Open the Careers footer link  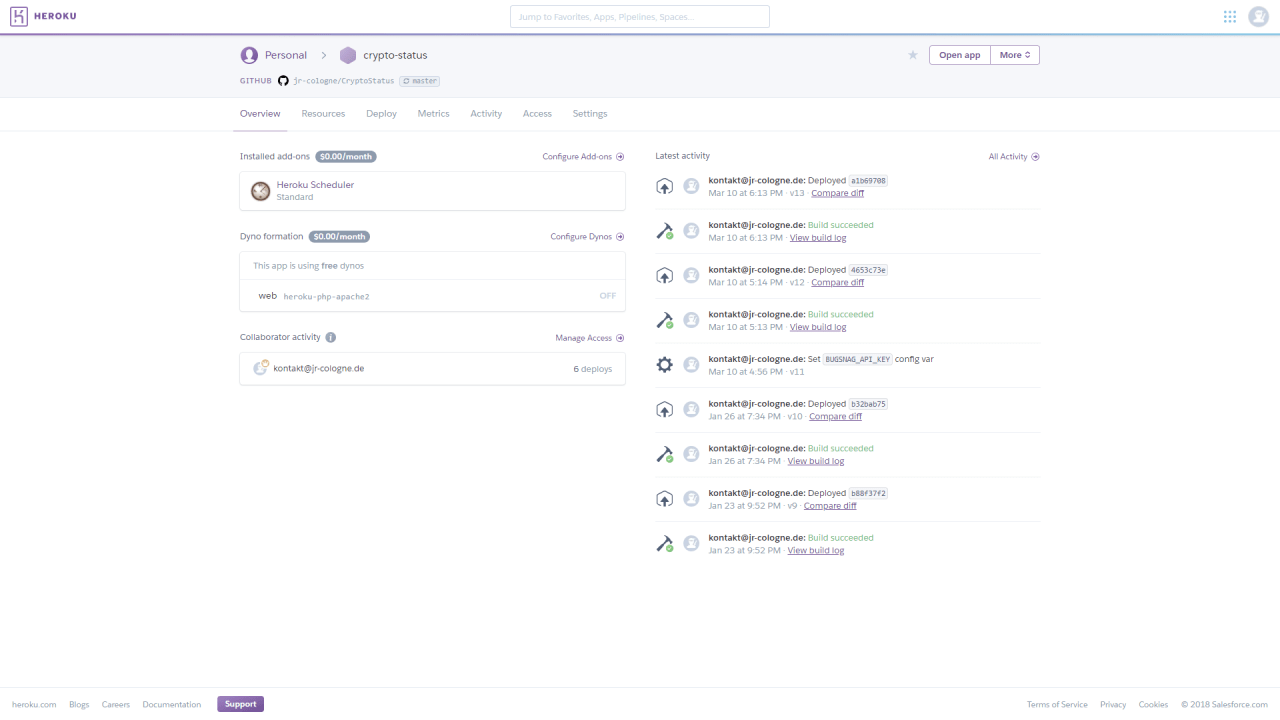point(116,704)
